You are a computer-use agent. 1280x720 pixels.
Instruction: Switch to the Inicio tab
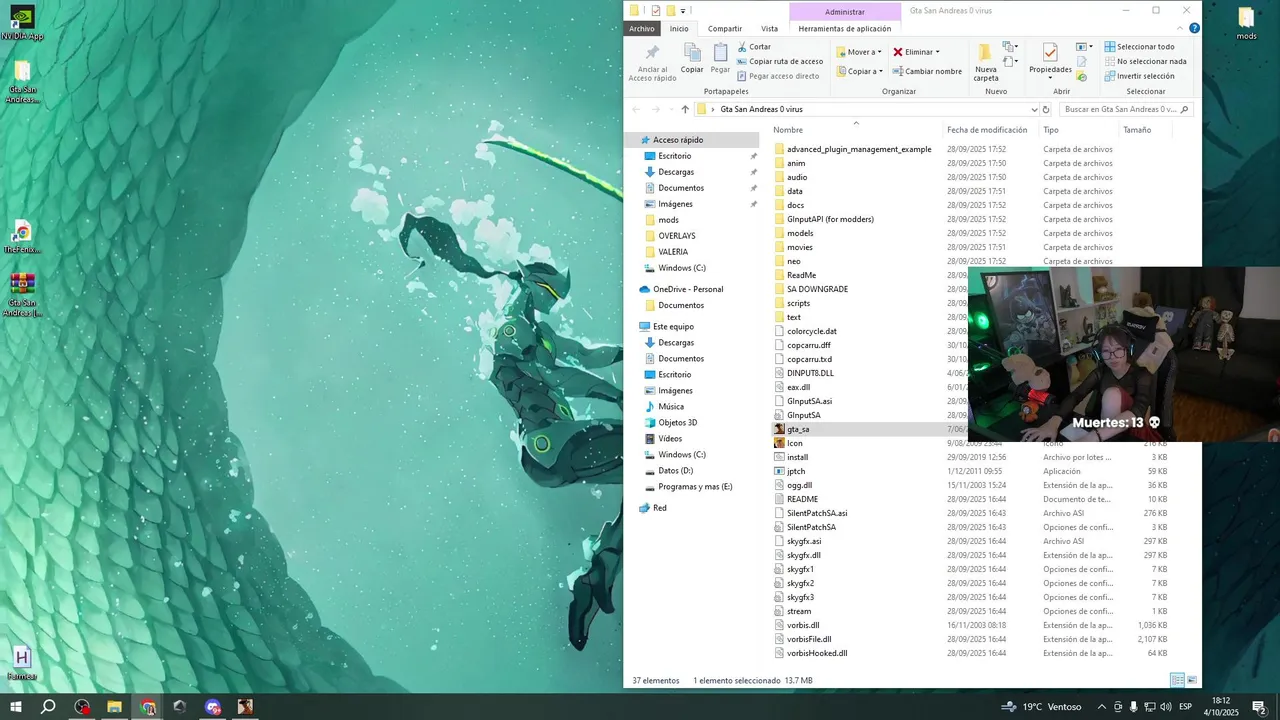[679, 28]
